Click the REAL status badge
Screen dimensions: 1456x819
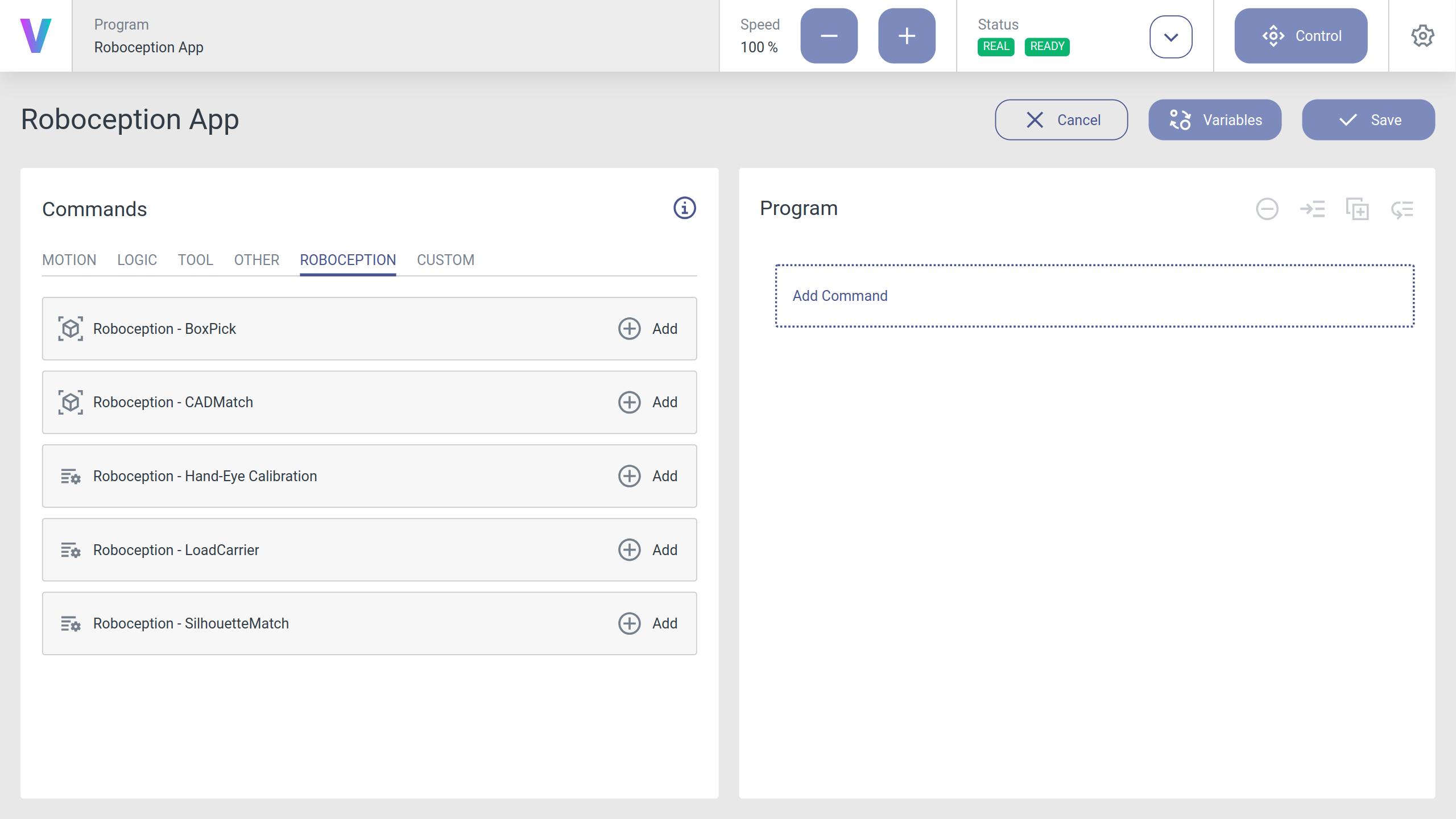996,47
